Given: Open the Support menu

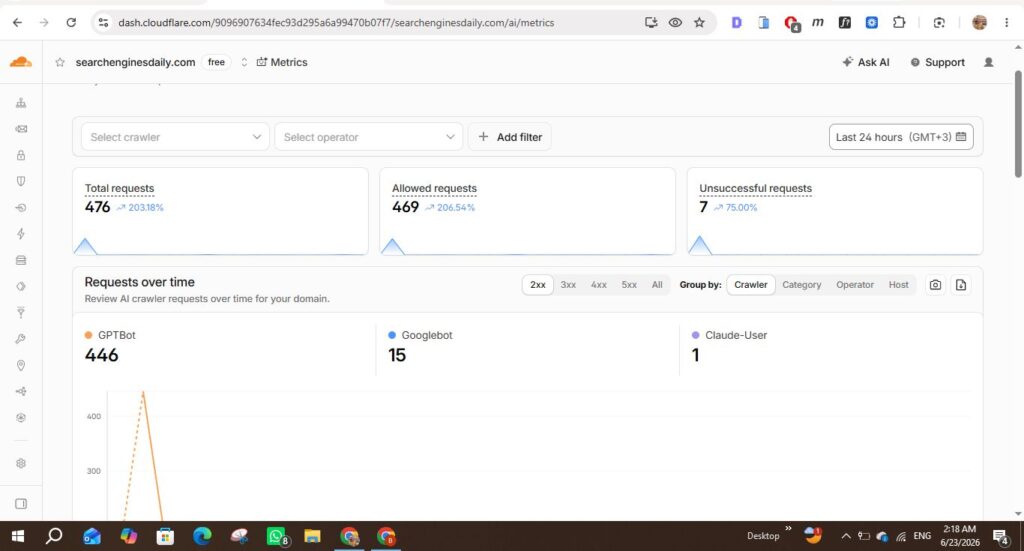Looking at the screenshot, I should [x=937, y=62].
